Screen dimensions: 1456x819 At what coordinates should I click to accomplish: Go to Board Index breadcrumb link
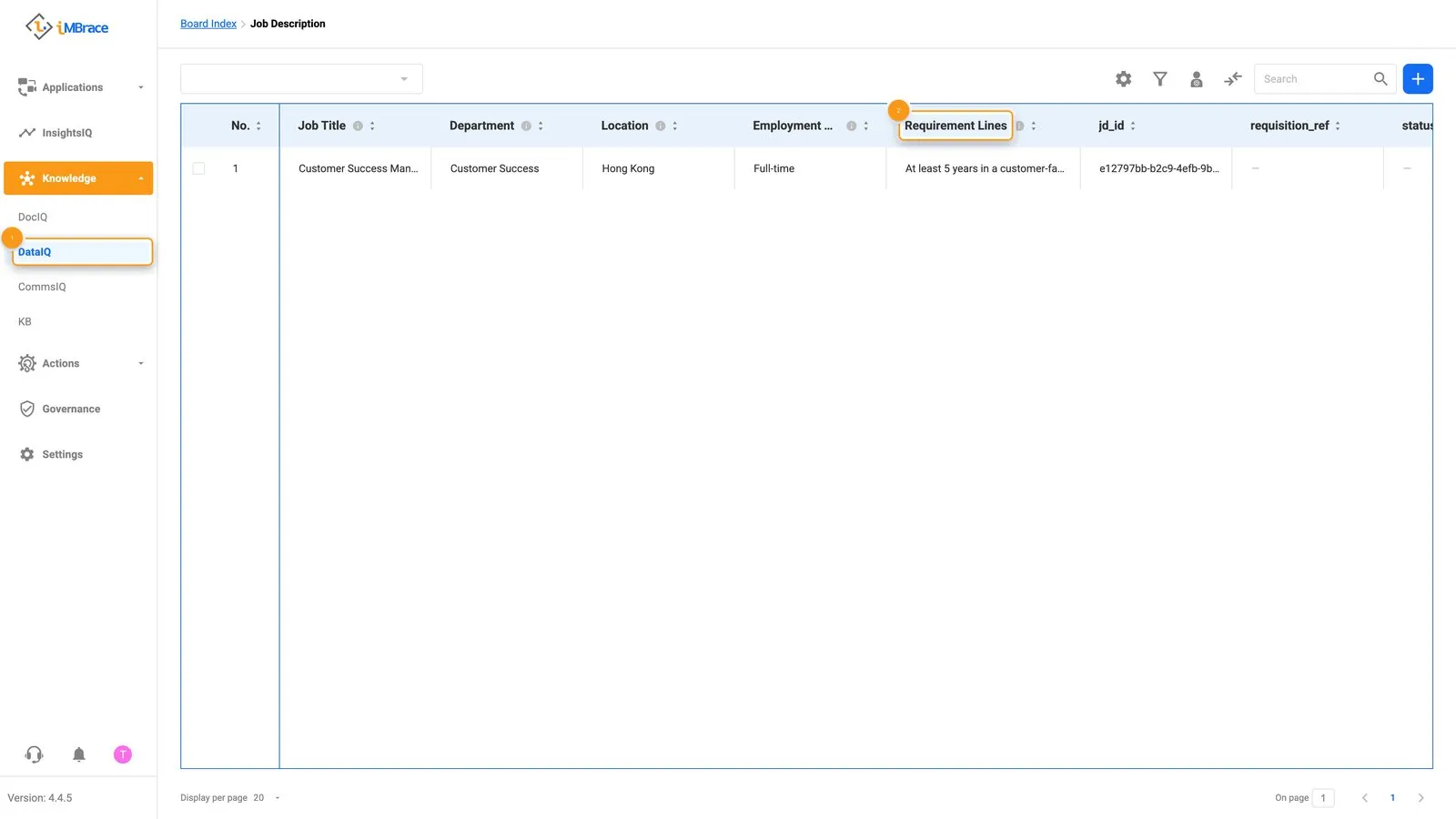pyautogui.click(x=208, y=24)
